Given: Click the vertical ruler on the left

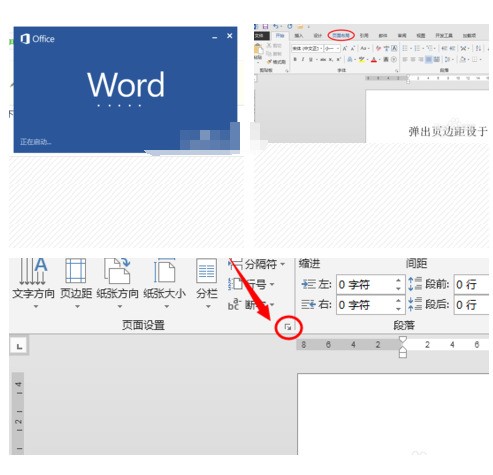Looking at the screenshot, I should point(18,413).
